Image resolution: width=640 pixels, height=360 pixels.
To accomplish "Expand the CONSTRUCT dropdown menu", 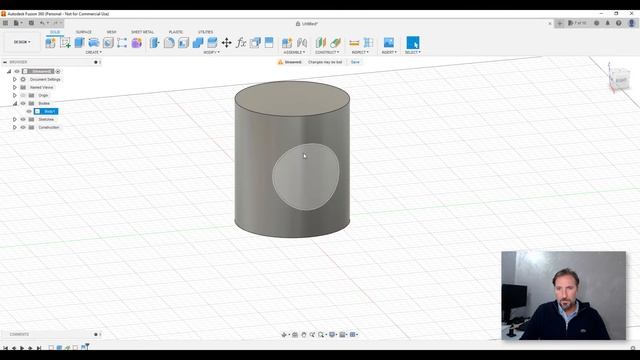I will (x=327, y=52).
